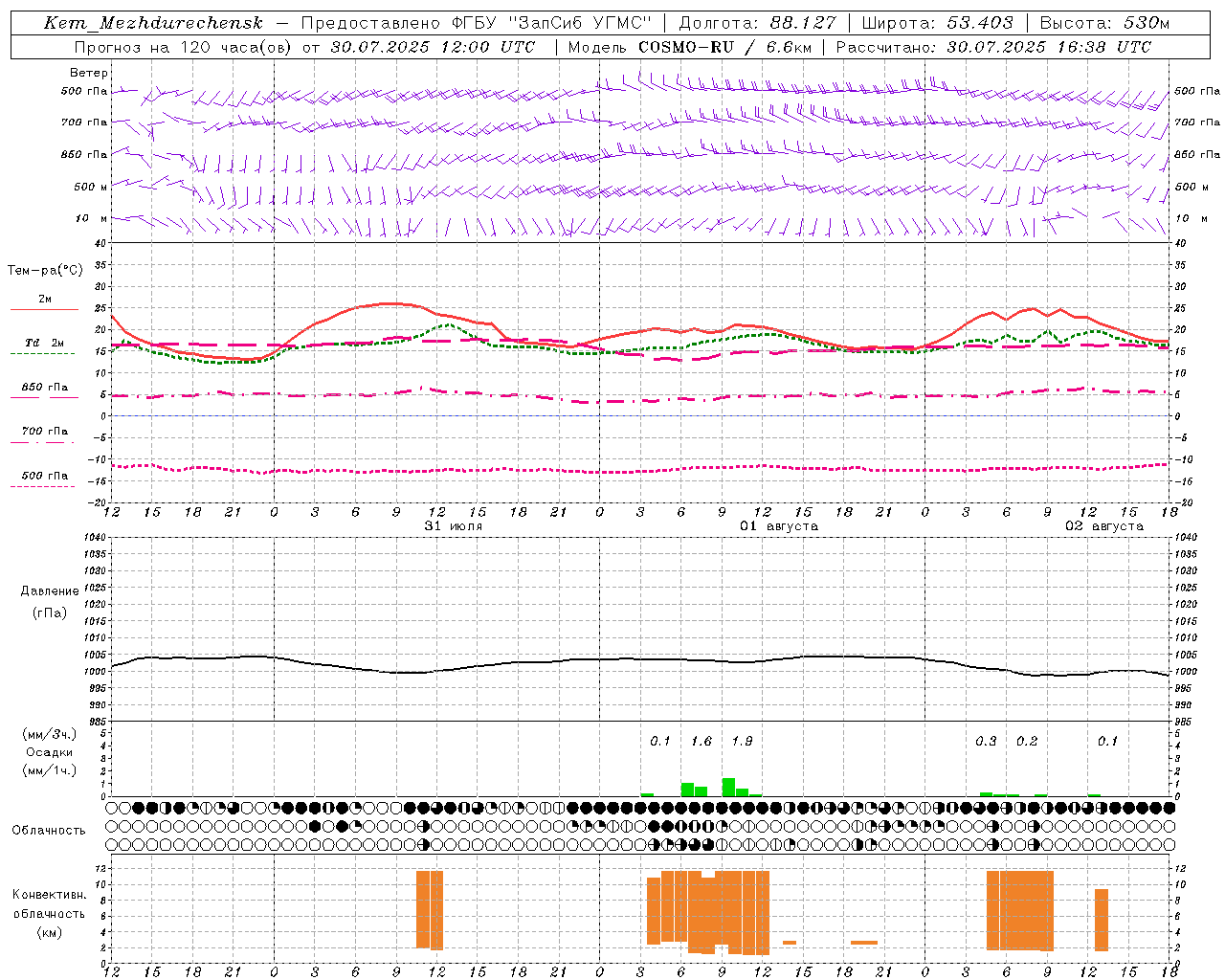
Task: Click the 'Давление' pressure panel label
Action: tap(50, 591)
